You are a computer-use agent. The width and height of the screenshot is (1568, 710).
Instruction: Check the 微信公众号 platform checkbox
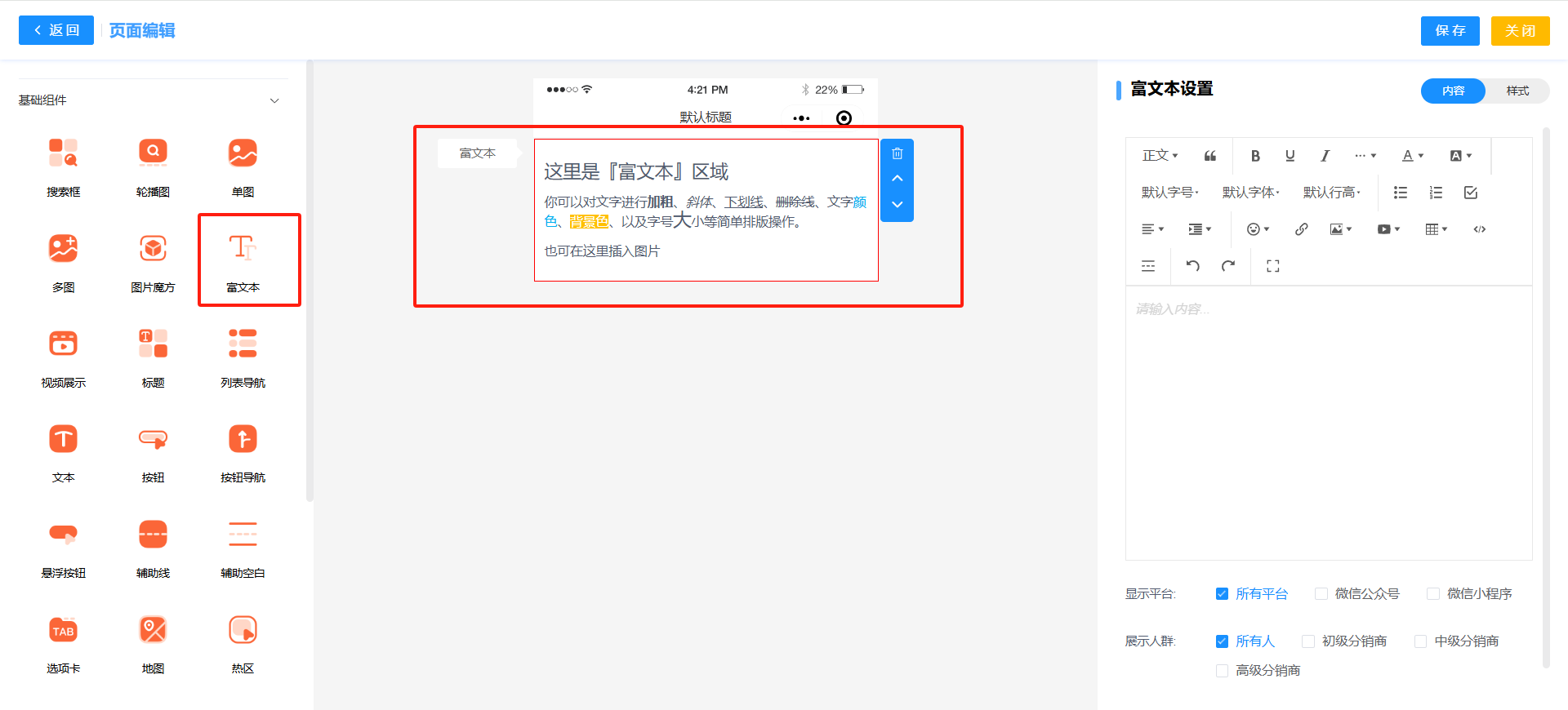point(1321,594)
